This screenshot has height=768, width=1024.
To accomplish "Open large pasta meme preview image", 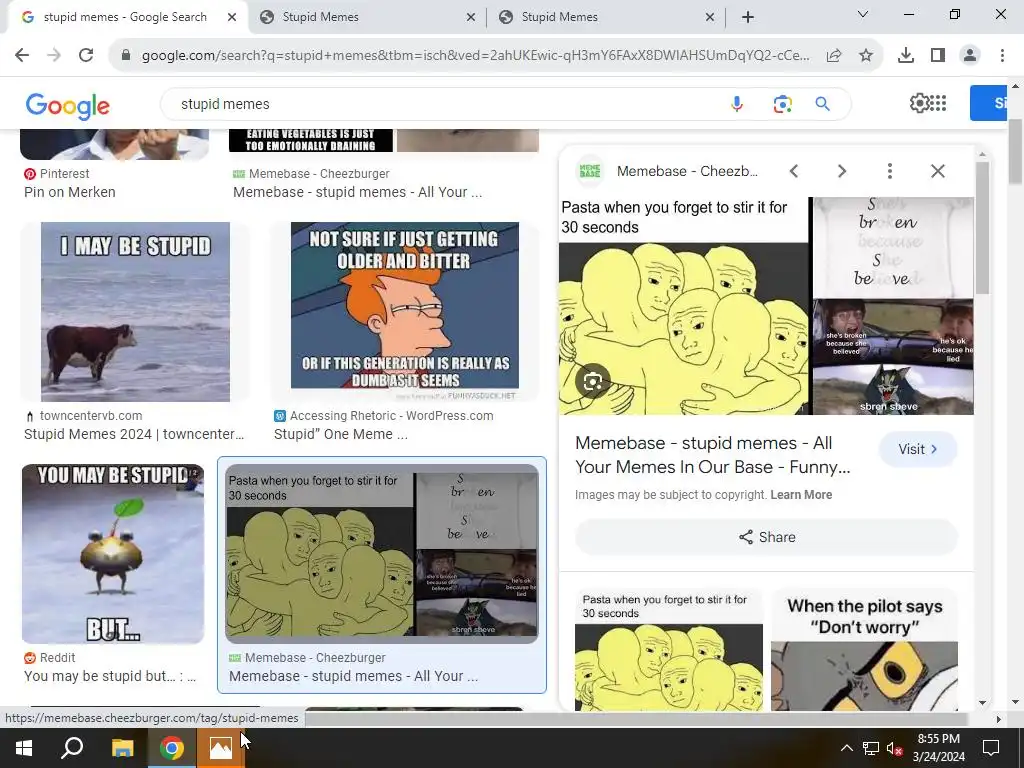I will pyautogui.click(x=766, y=306).
